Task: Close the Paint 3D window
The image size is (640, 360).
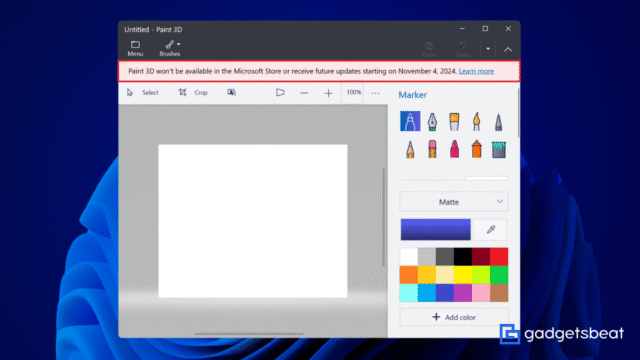Action: pyautogui.click(x=508, y=29)
